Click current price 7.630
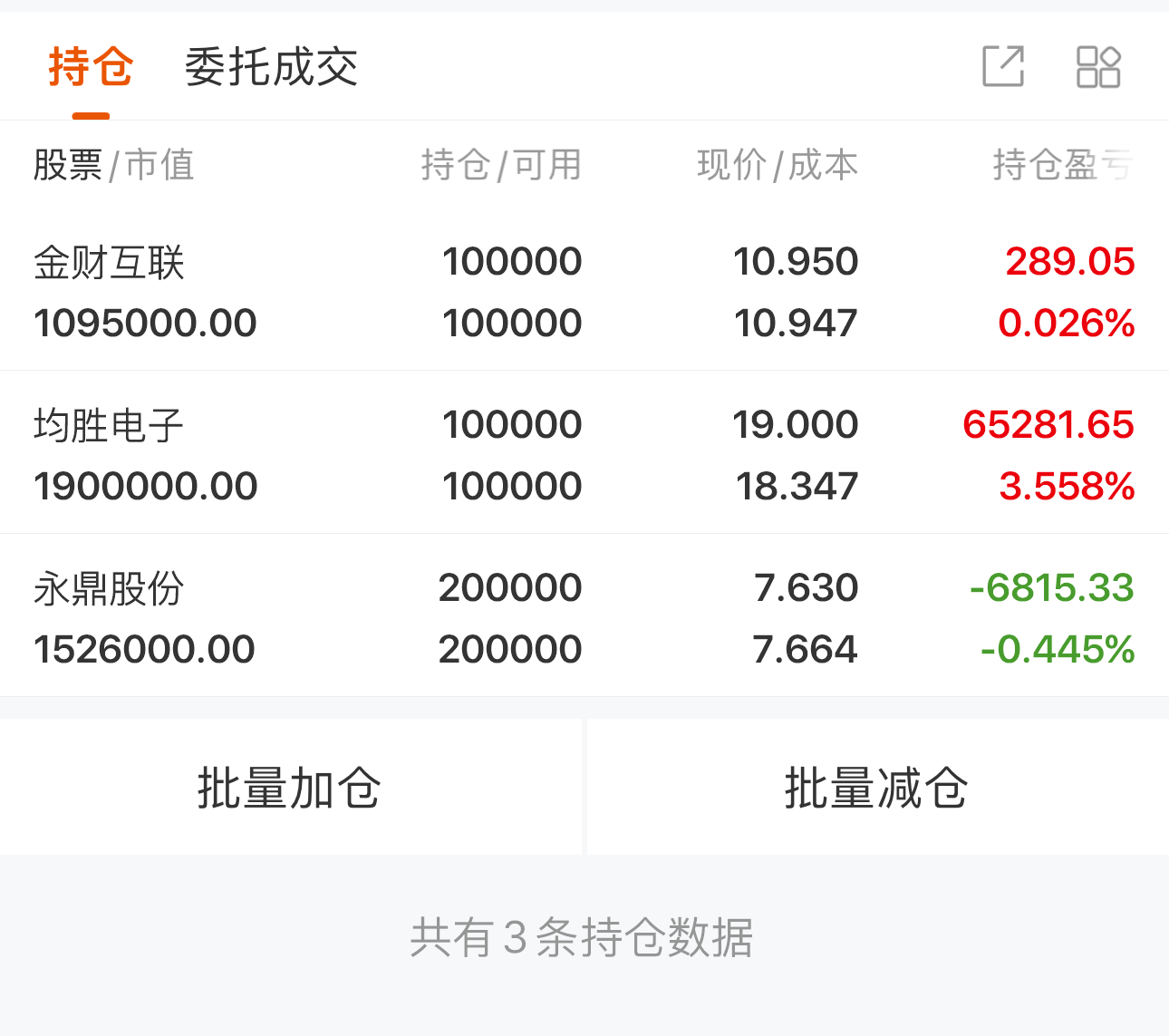The width and height of the screenshot is (1169, 1036). (x=807, y=588)
